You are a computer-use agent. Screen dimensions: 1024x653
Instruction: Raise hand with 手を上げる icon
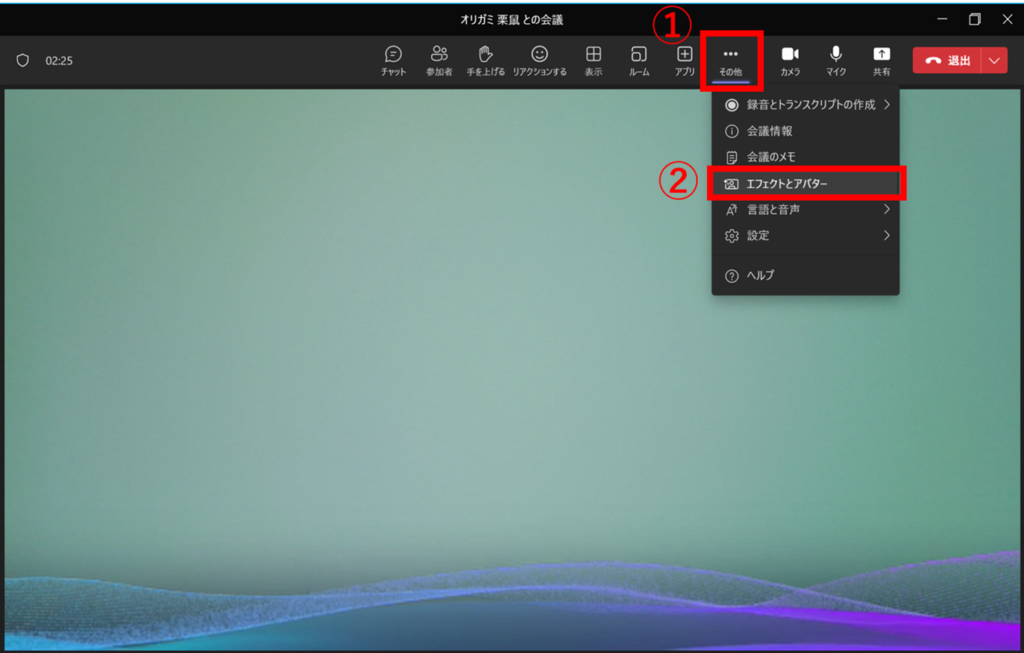[486, 59]
